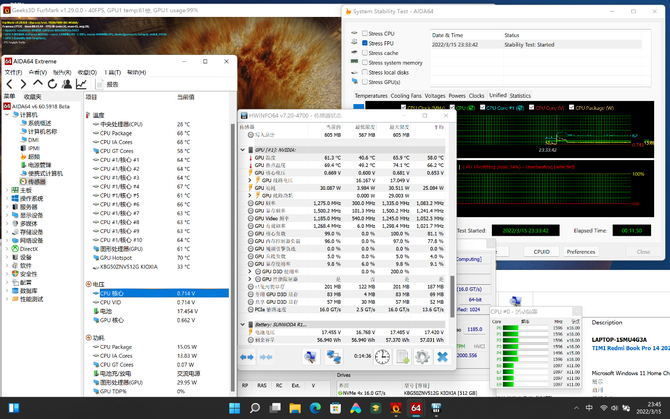Click the back arrow in AIDA64 toolbar
Screen dimensions: 670x419
[8, 85]
